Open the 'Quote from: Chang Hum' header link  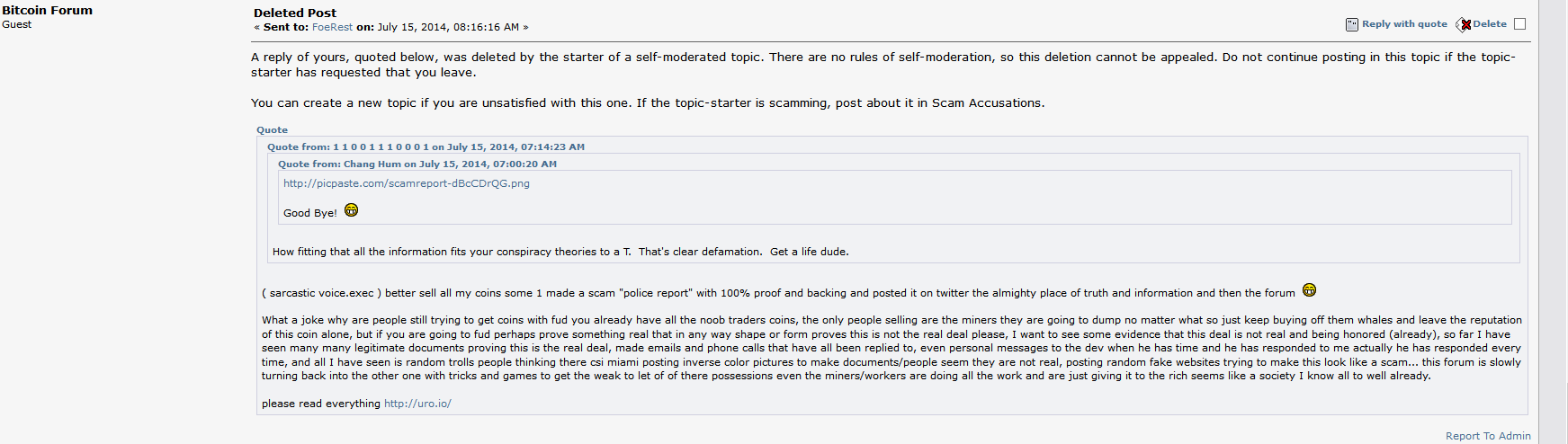(x=417, y=164)
